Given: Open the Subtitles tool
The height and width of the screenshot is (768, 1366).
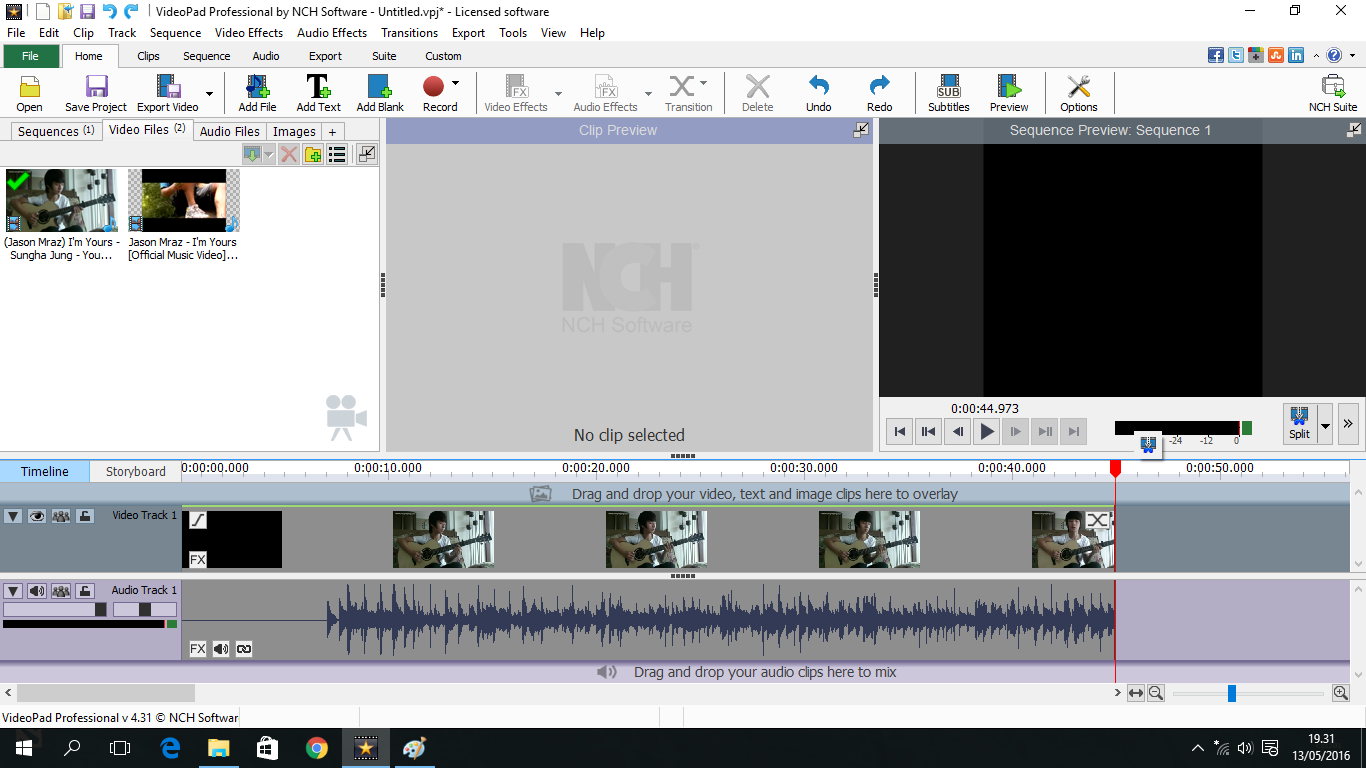Looking at the screenshot, I should pos(948,93).
